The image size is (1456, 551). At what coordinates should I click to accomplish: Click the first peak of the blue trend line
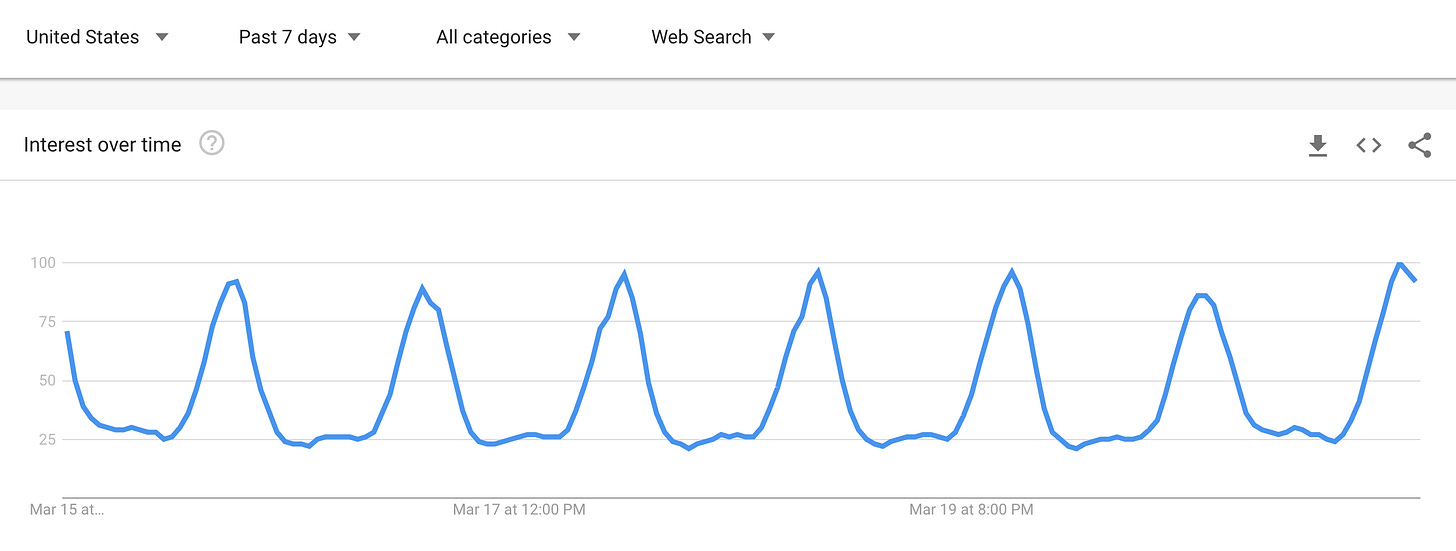point(235,282)
